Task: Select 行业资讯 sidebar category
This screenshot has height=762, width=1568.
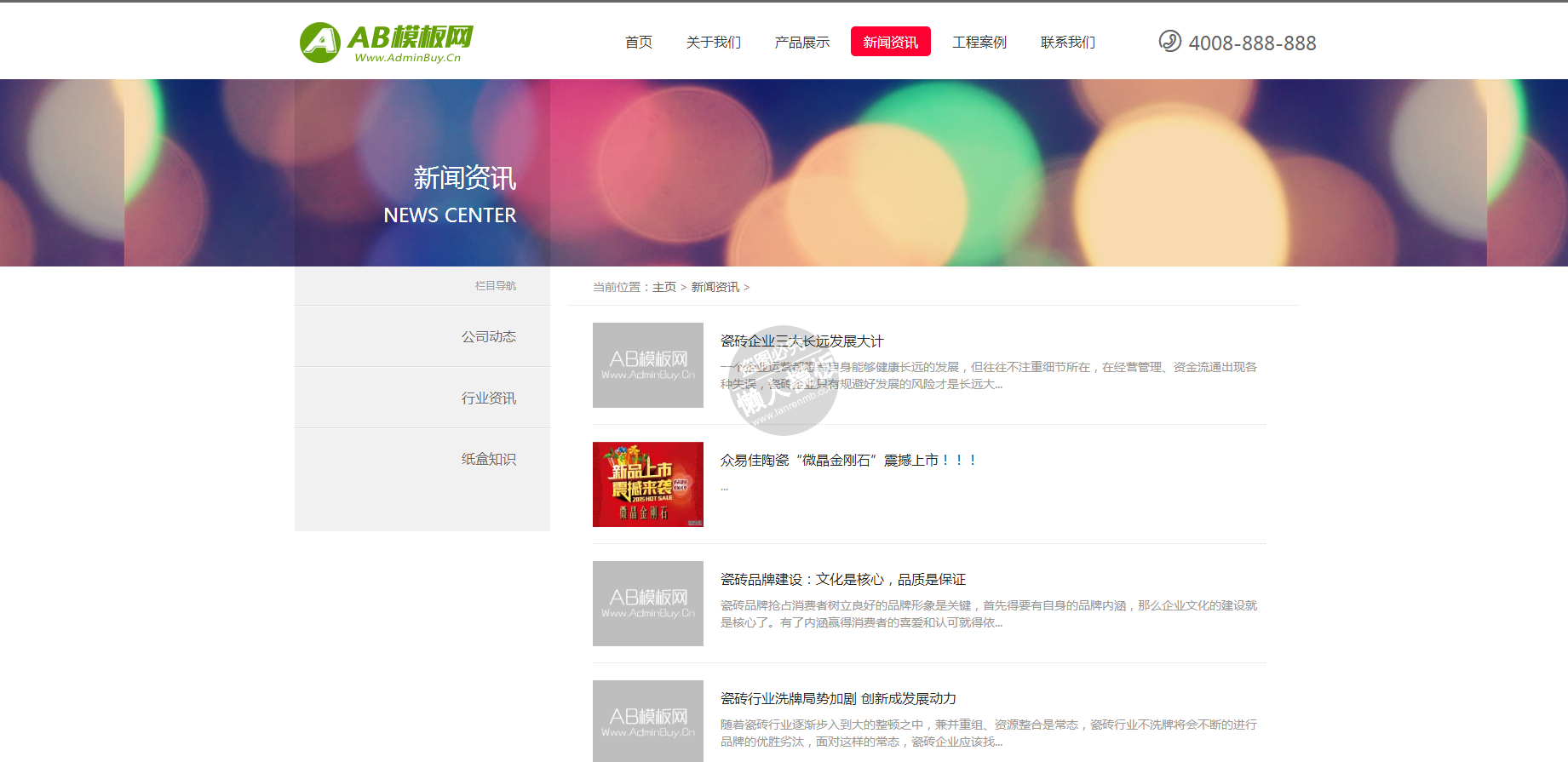Action: tap(488, 398)
